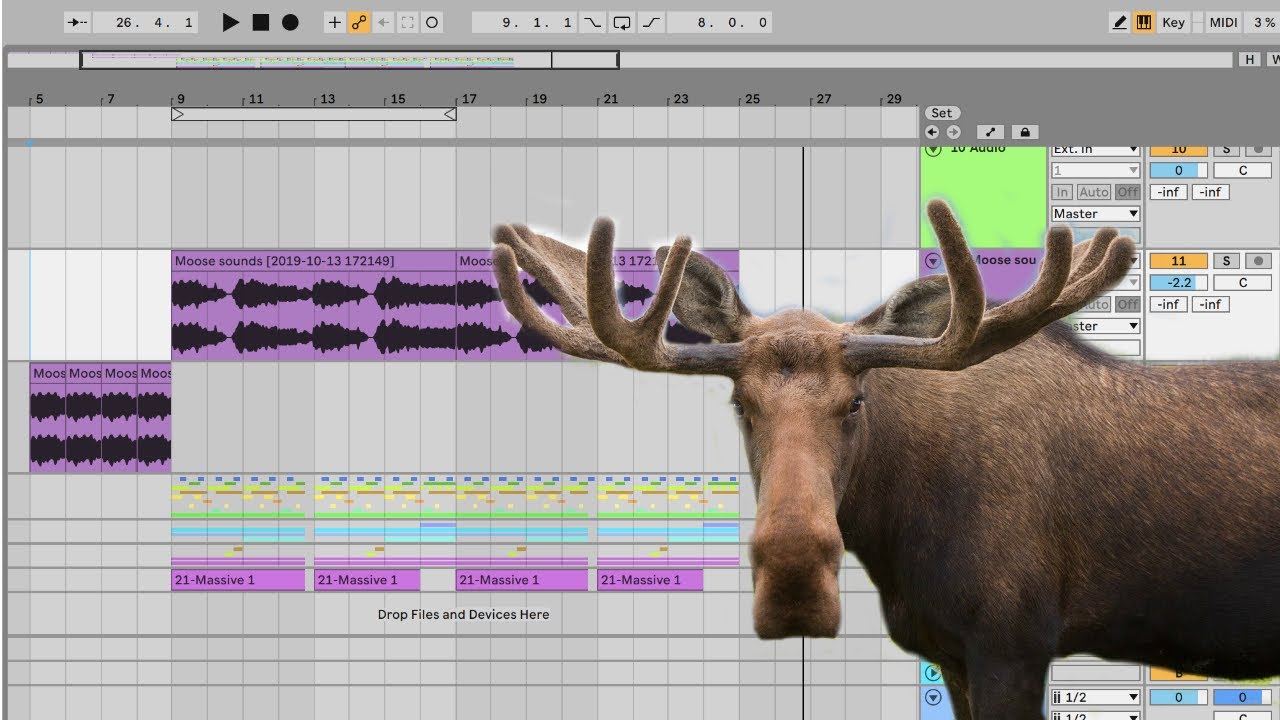This screenshot has width=1280, height=720.
Task: Toggle the Lock Envelopes padlock icon
Action: pos(1024,132)
